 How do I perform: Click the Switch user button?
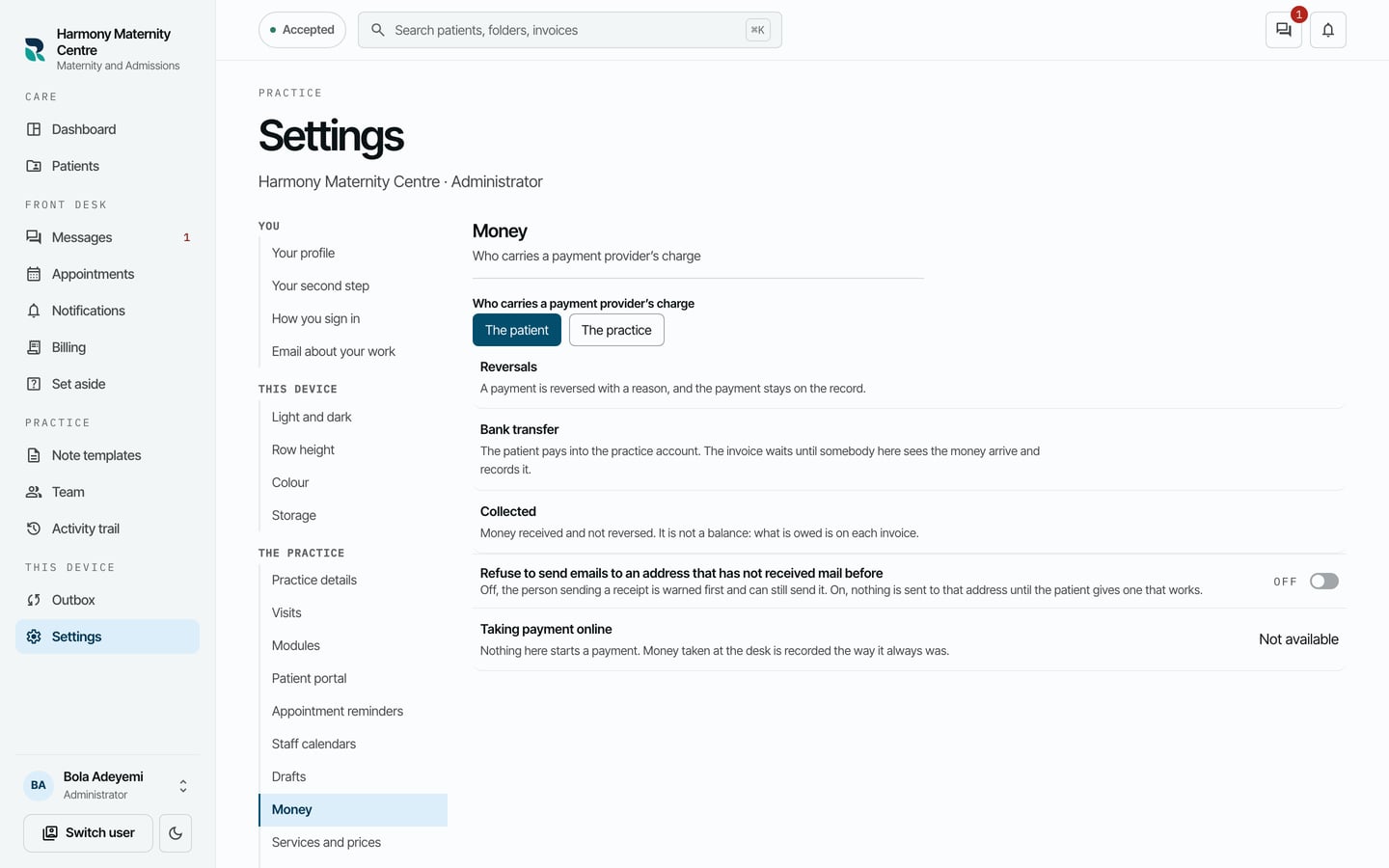coord(89,833)
